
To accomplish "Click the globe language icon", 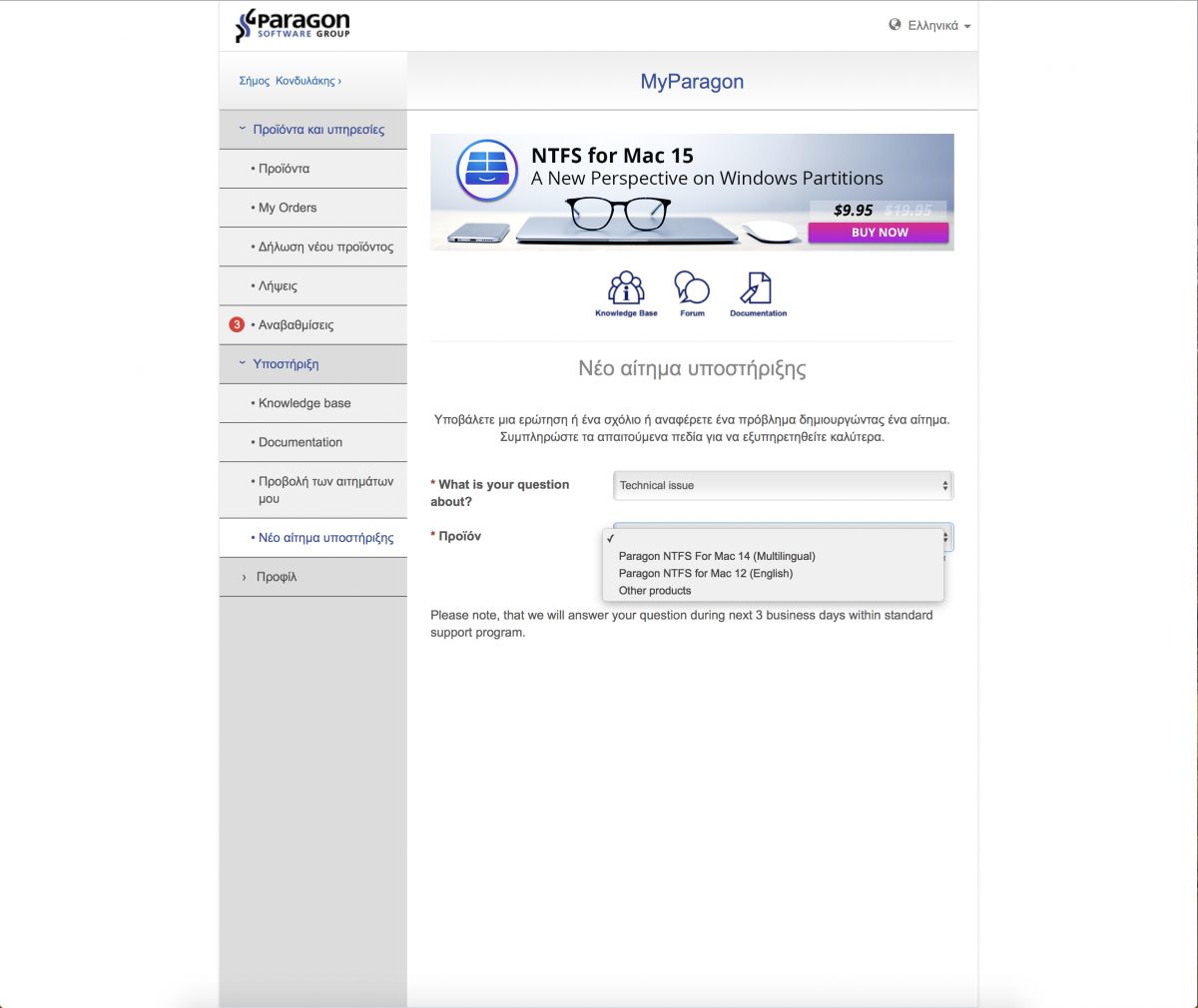I will [895, 25].
